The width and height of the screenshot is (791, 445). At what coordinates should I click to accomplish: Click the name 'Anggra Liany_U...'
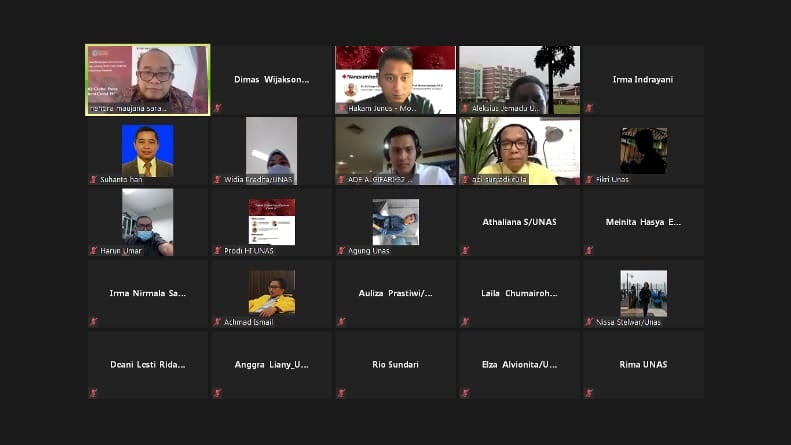coord(271,364)
